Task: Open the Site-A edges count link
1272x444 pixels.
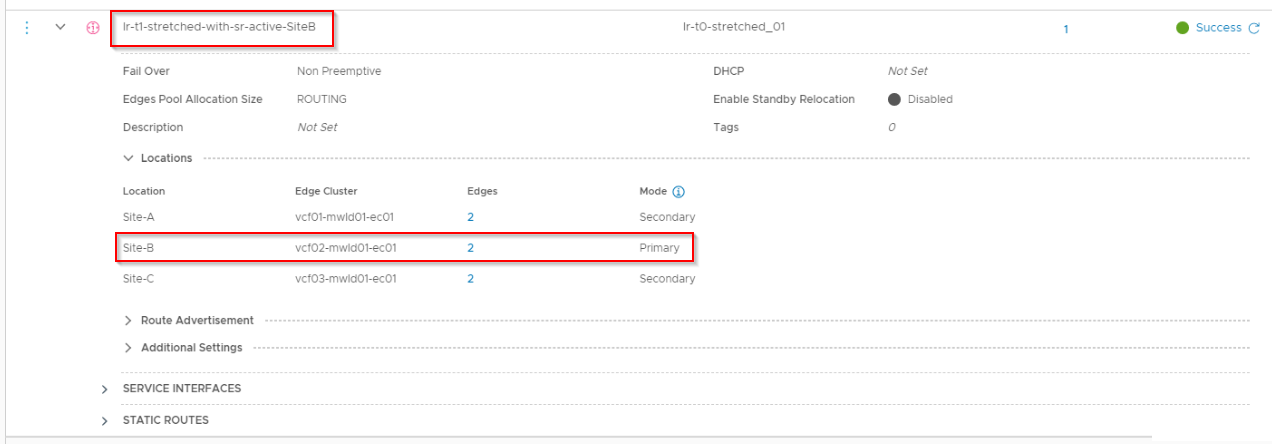Action: point(470,217)
